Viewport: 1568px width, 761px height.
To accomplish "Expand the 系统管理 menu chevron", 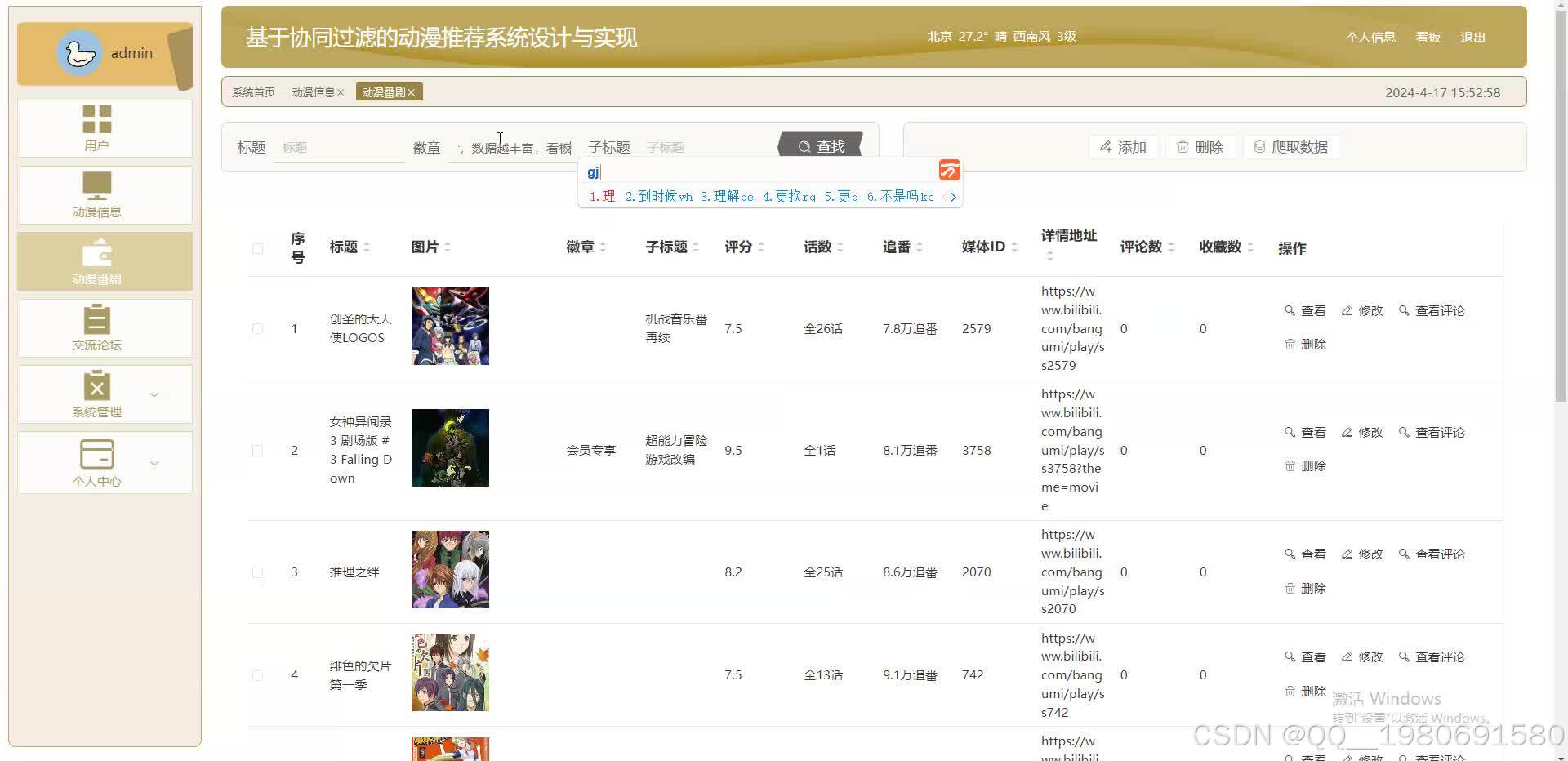I will tap(154, 394).
